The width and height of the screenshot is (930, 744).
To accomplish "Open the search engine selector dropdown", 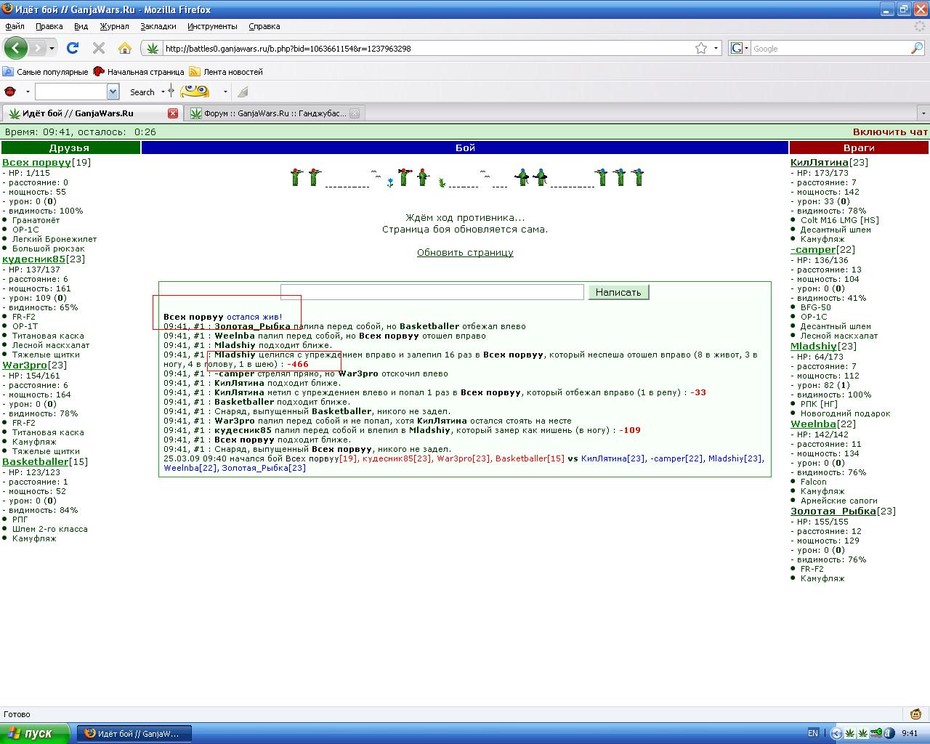I will point(746,49).
